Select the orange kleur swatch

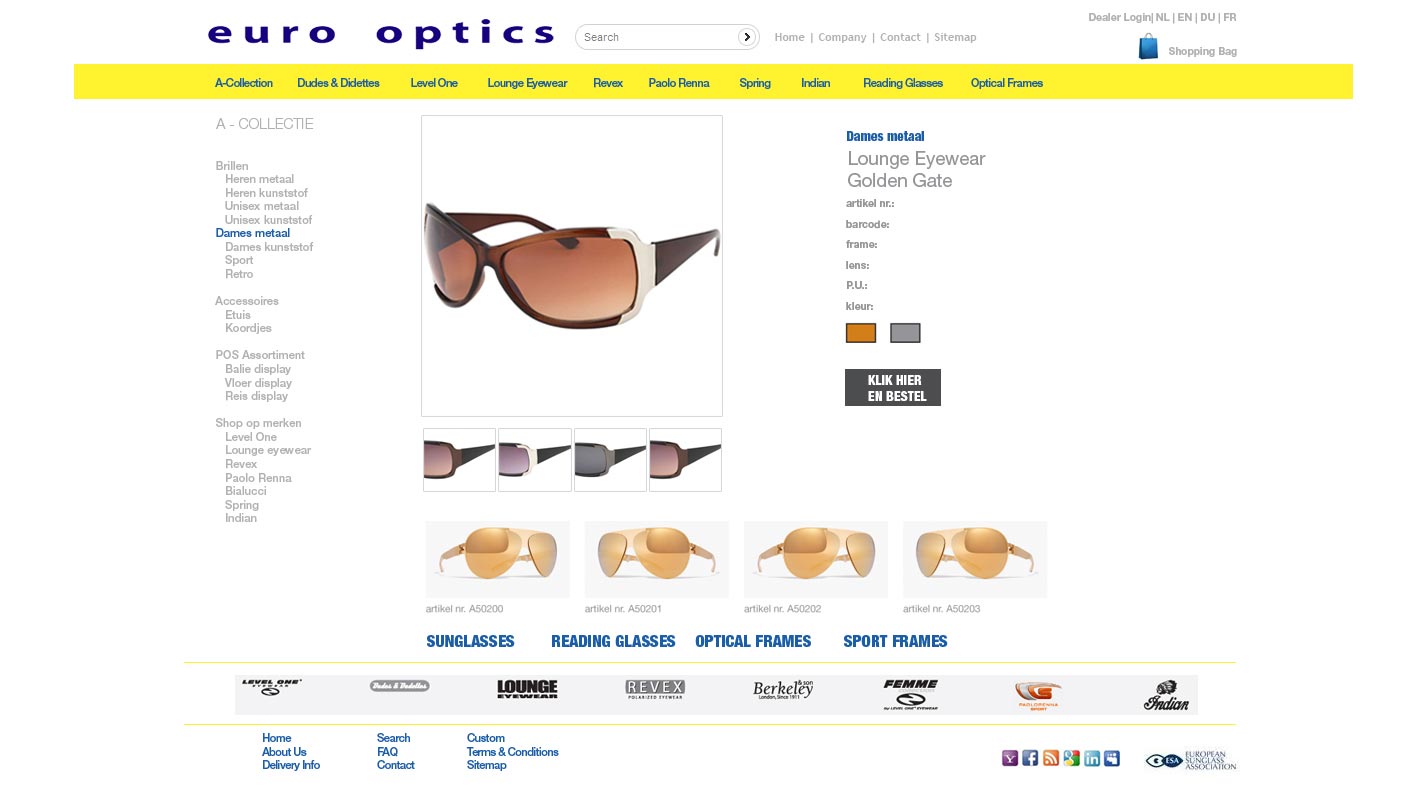click(861, 333)
